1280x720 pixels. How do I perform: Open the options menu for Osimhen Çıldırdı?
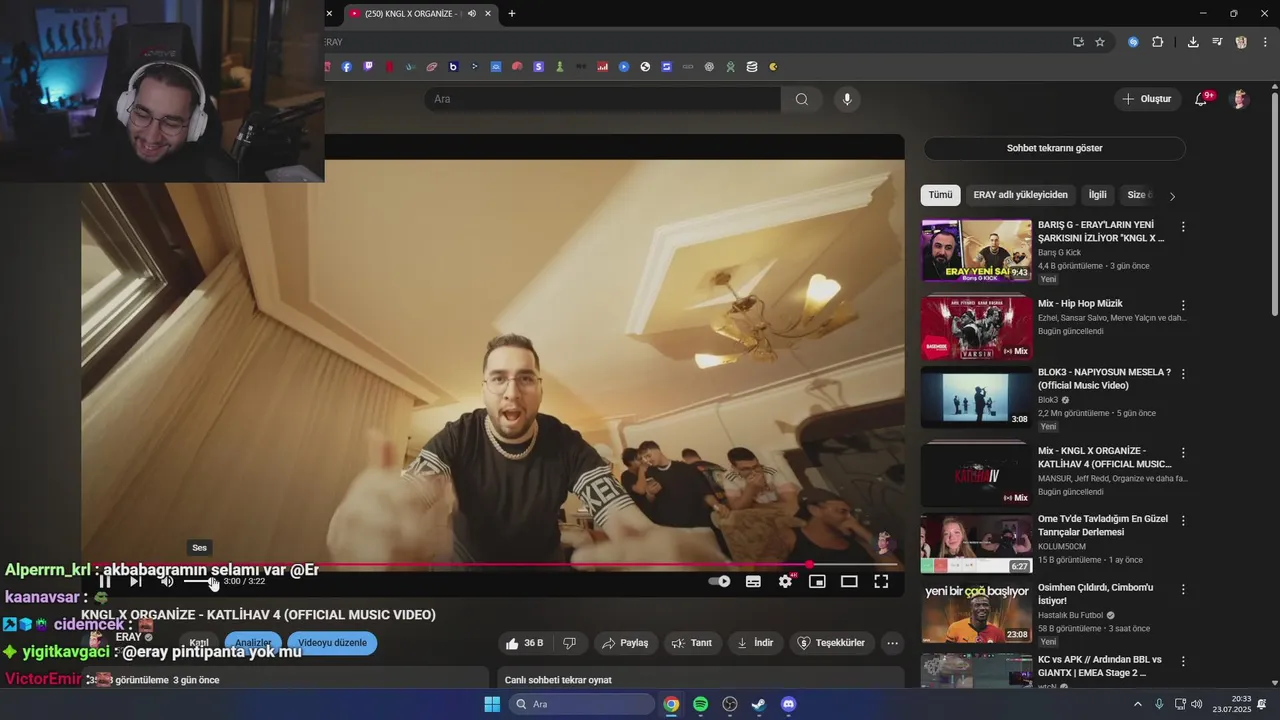(x=1183, y=589)
